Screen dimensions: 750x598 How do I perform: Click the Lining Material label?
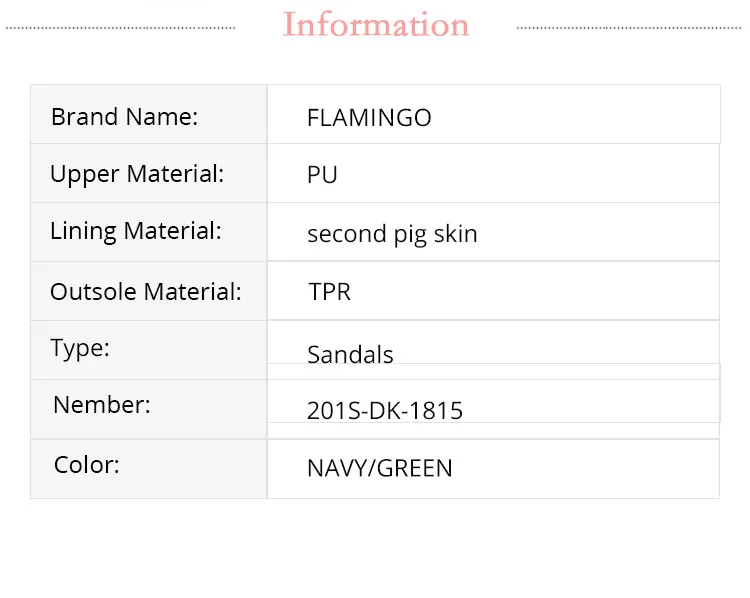coord(135,231)
